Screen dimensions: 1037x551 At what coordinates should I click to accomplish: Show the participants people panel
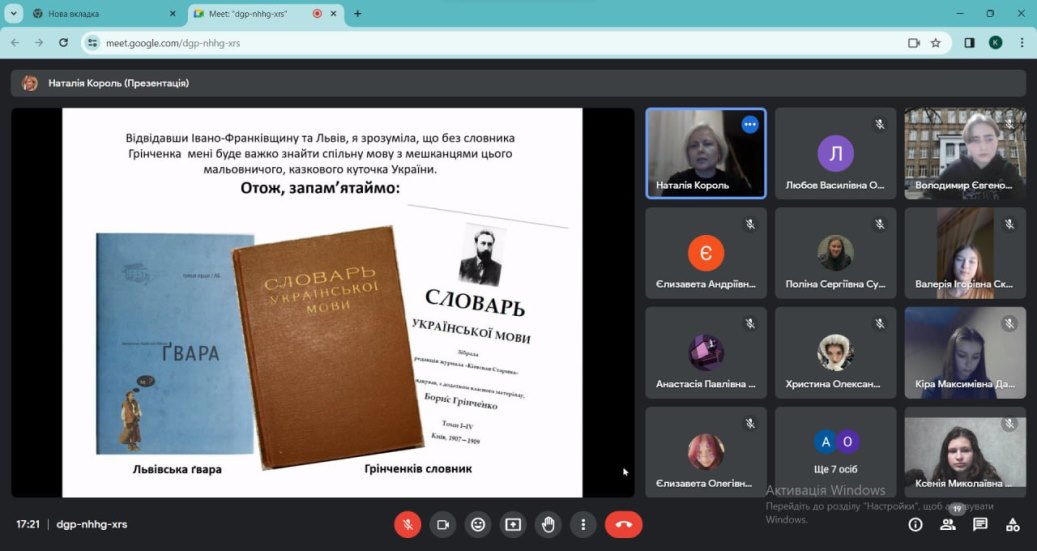coord(947,524)
